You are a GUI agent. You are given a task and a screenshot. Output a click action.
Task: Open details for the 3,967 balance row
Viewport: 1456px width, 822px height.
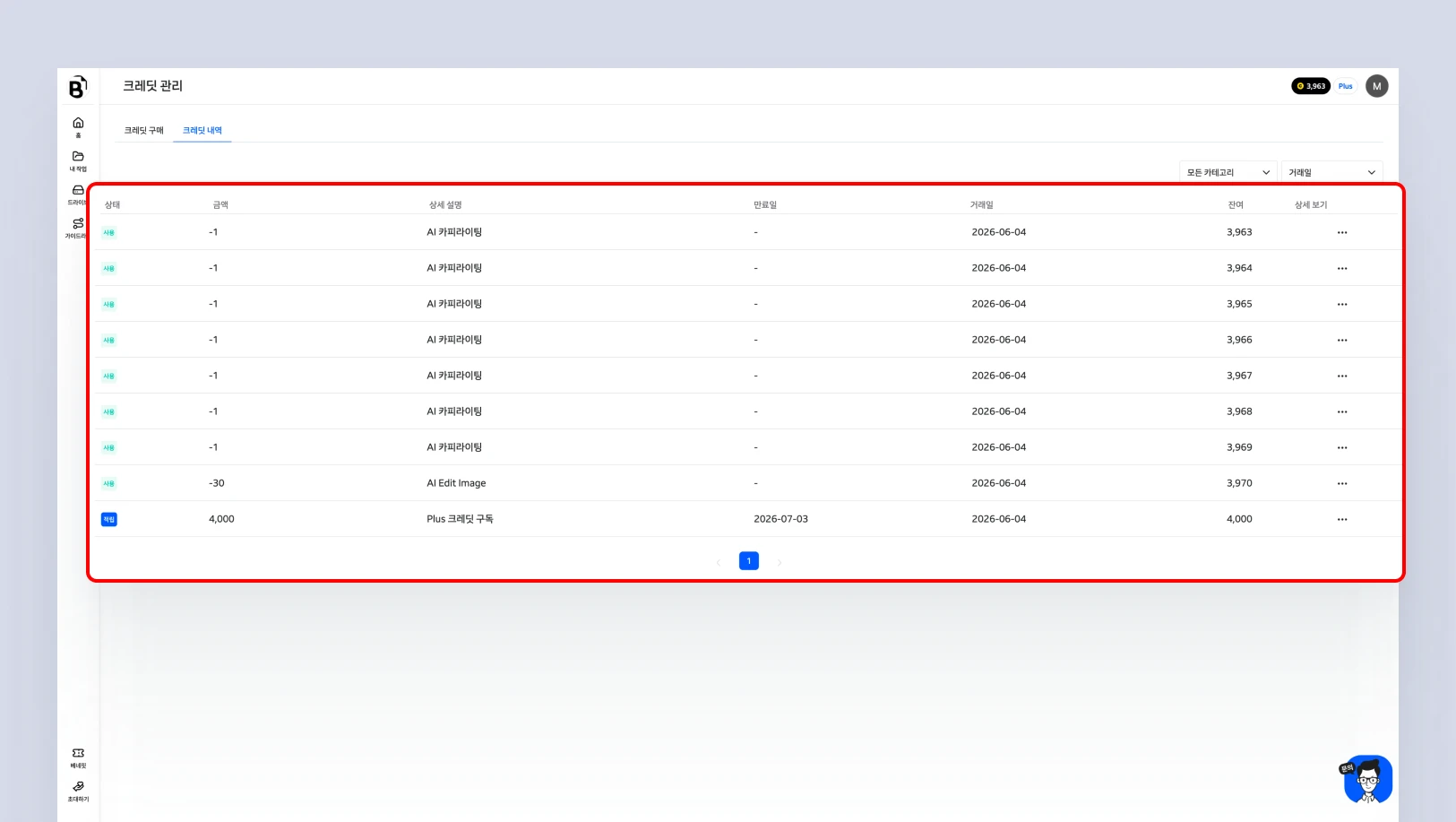coord(1341,376)
